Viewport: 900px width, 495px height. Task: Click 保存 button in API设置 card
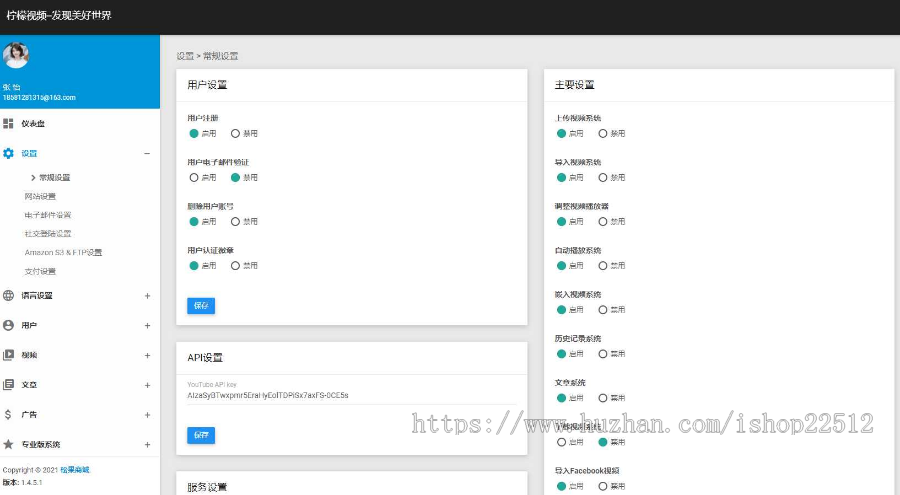click(x=201, y=435)
